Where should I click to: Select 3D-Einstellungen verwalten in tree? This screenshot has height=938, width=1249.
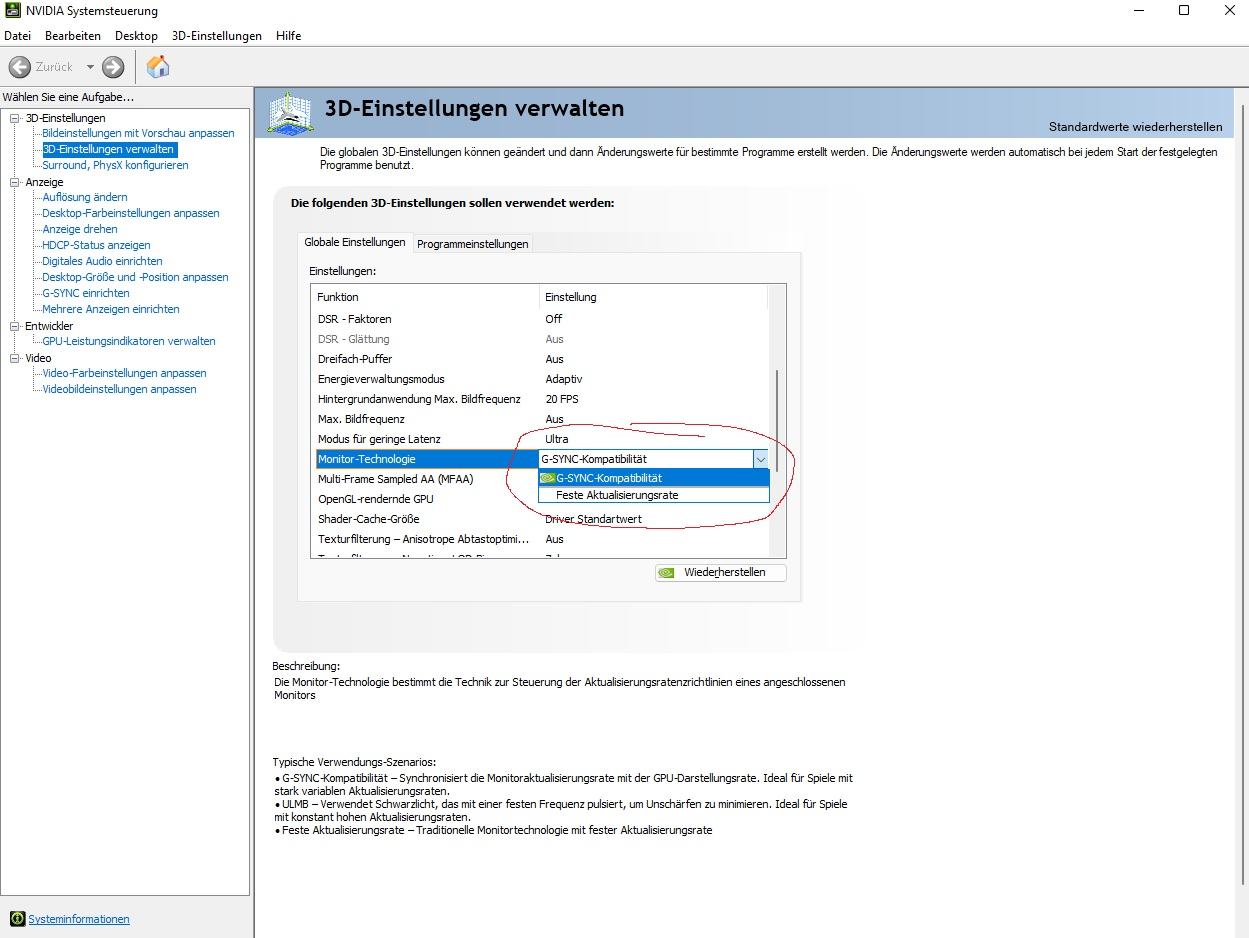108,149
